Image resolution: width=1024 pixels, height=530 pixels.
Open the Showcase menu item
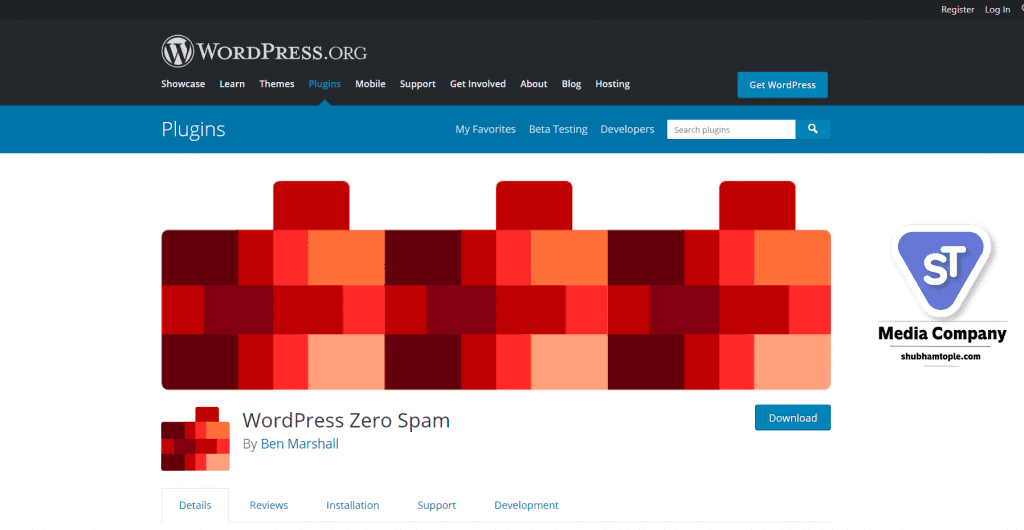click(183, 84)
